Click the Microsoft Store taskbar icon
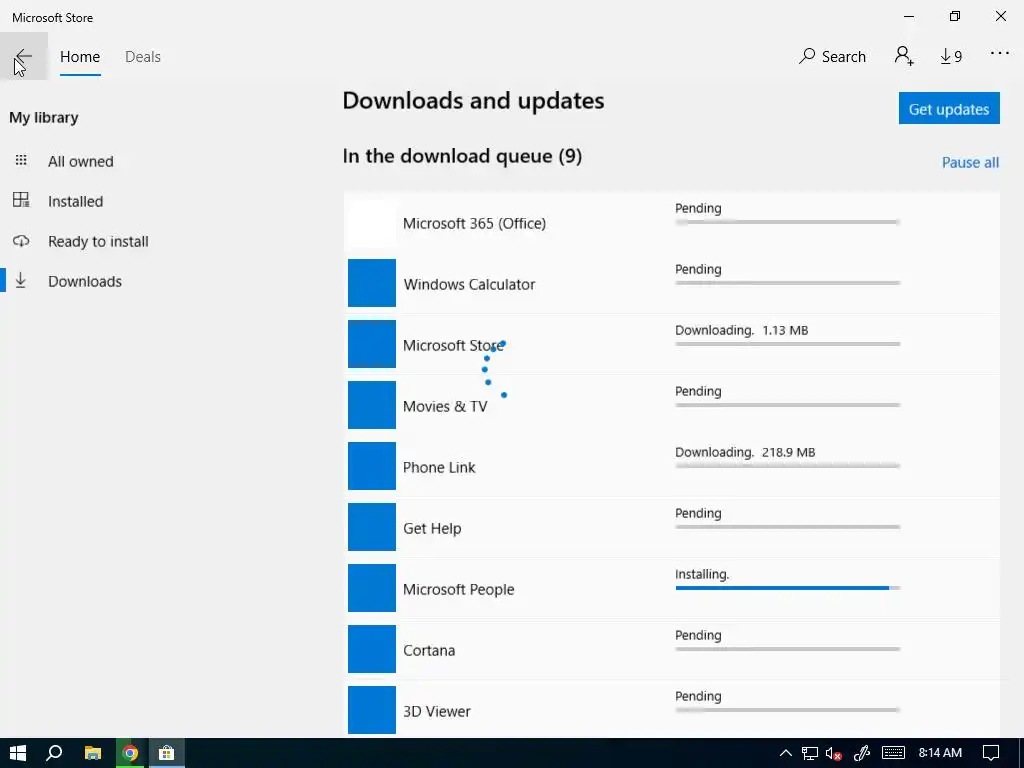 click(167, 753)
